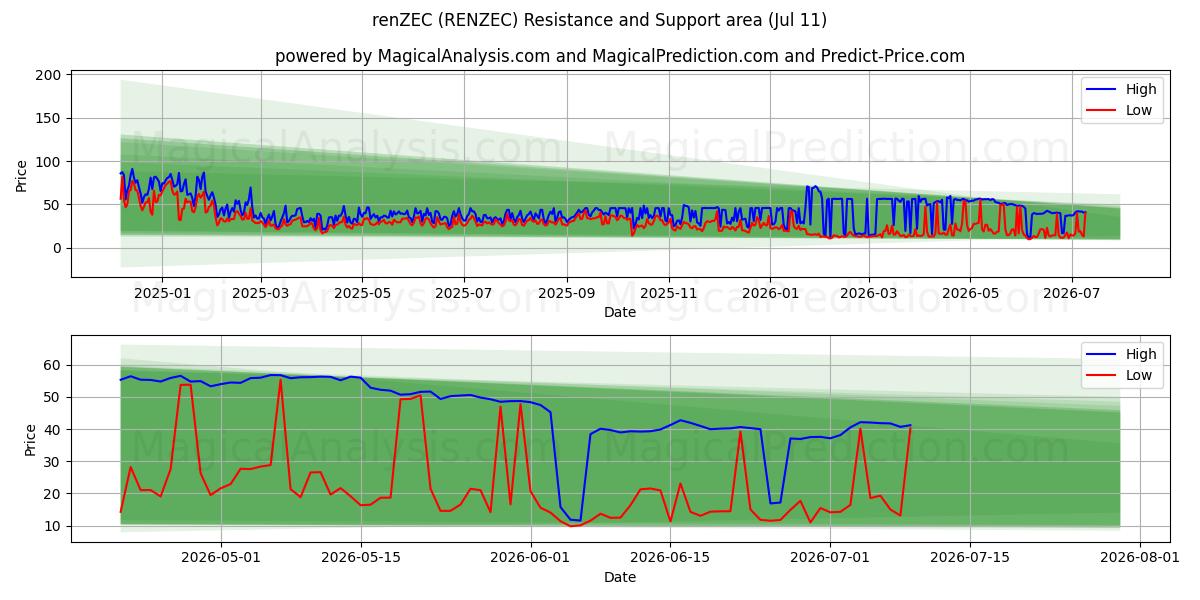The image size is (1200, 600).
Task: Click the '200' y-axis label on top chart
Action: tap(50, 75)
